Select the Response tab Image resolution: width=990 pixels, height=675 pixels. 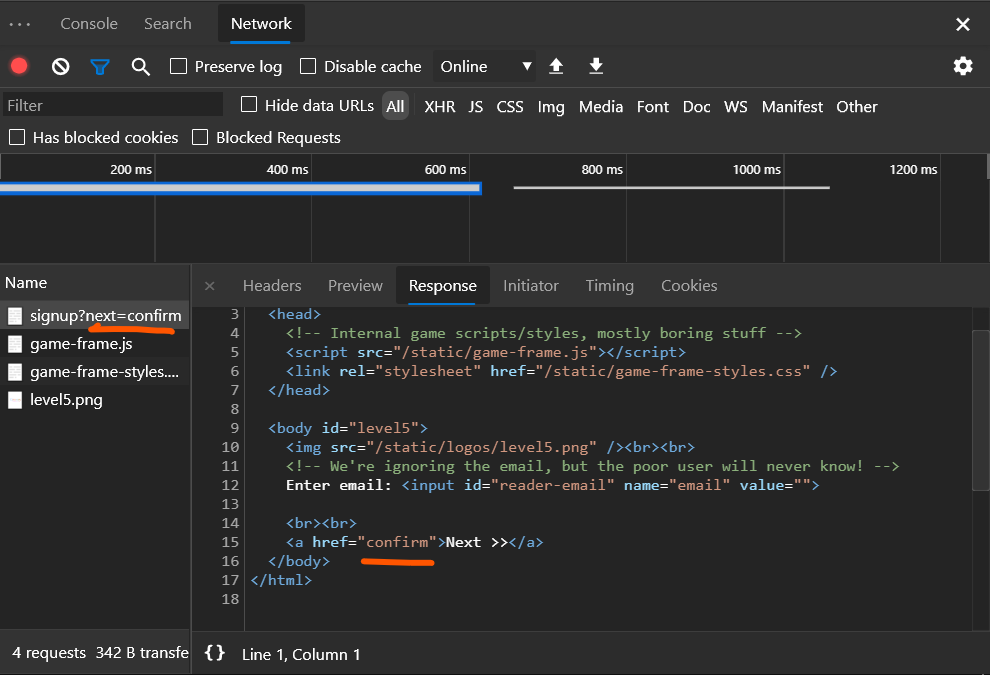[x=443, y=286]
